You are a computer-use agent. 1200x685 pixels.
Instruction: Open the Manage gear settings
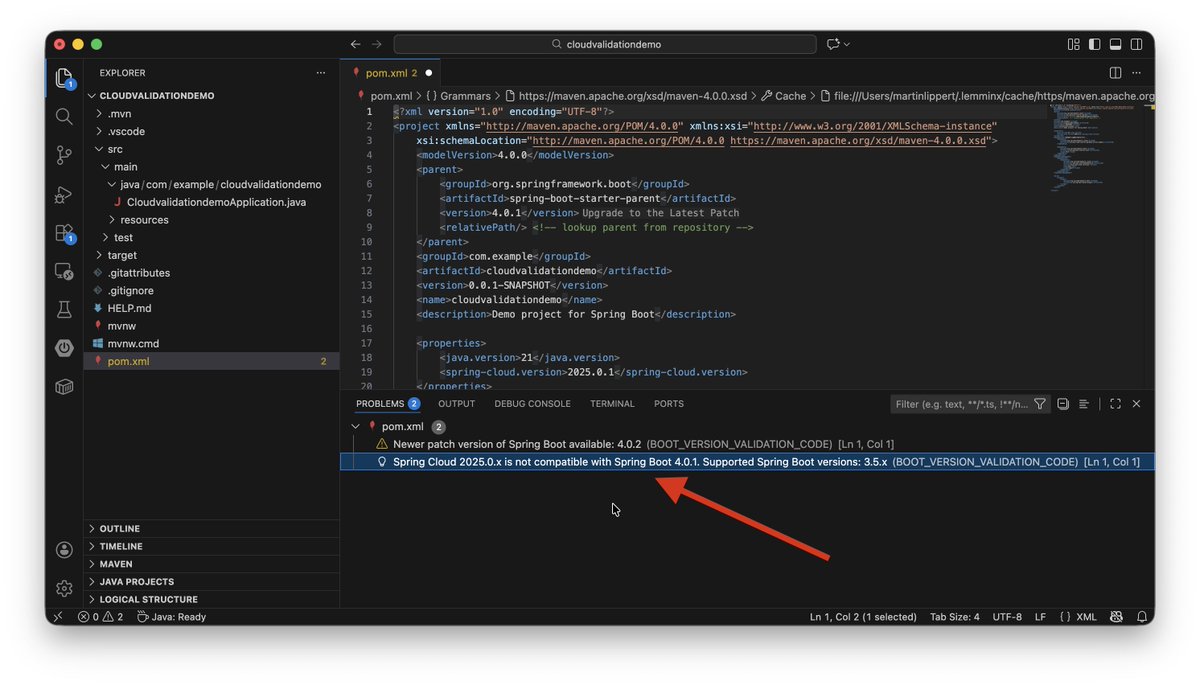coord(64,588)
